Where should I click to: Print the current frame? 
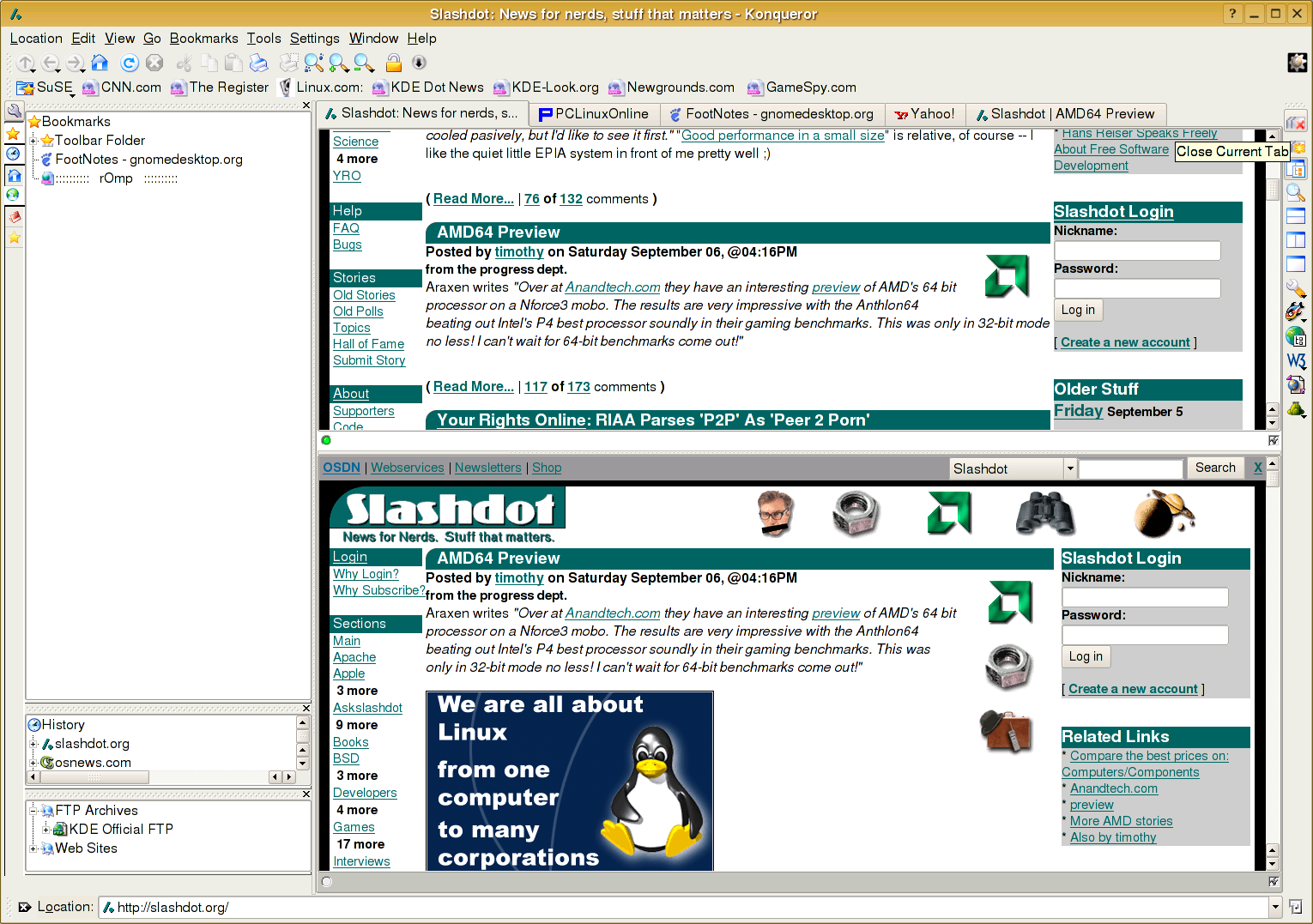(289, 63)
